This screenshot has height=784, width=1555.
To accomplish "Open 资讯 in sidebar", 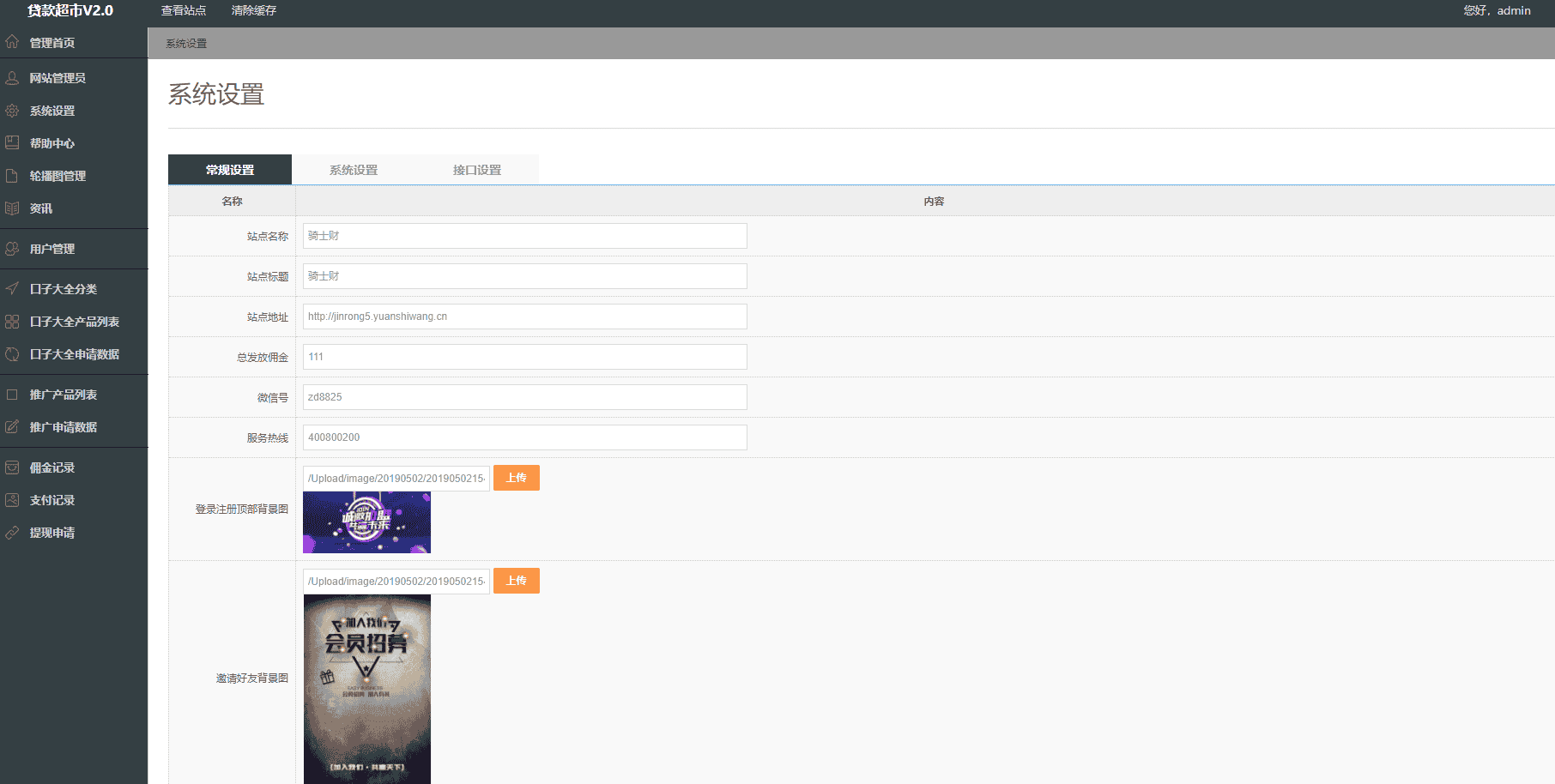I will point(41,208).
